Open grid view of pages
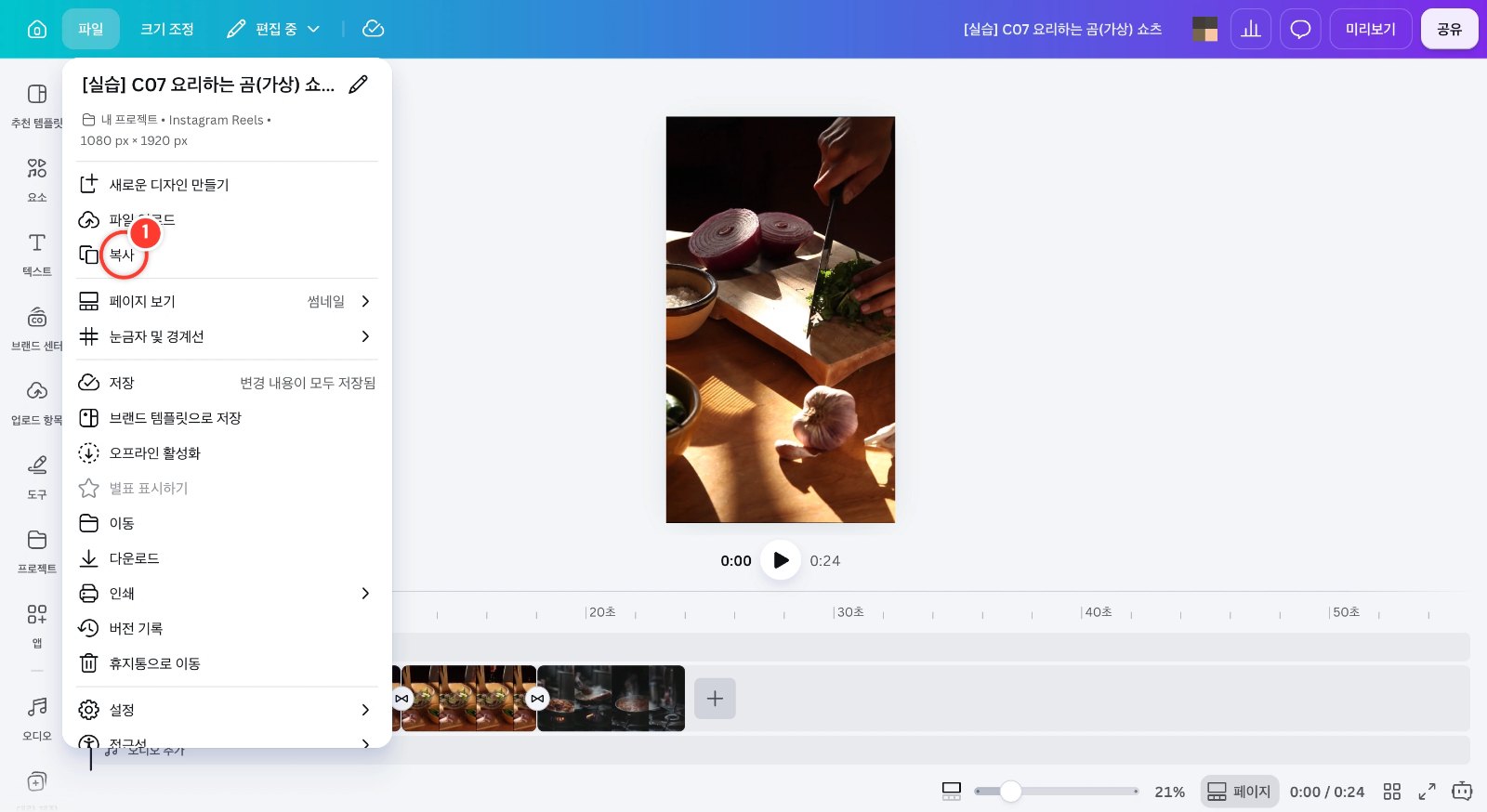This screenshot has width=1487, height=812. [x=1391, y=792]
